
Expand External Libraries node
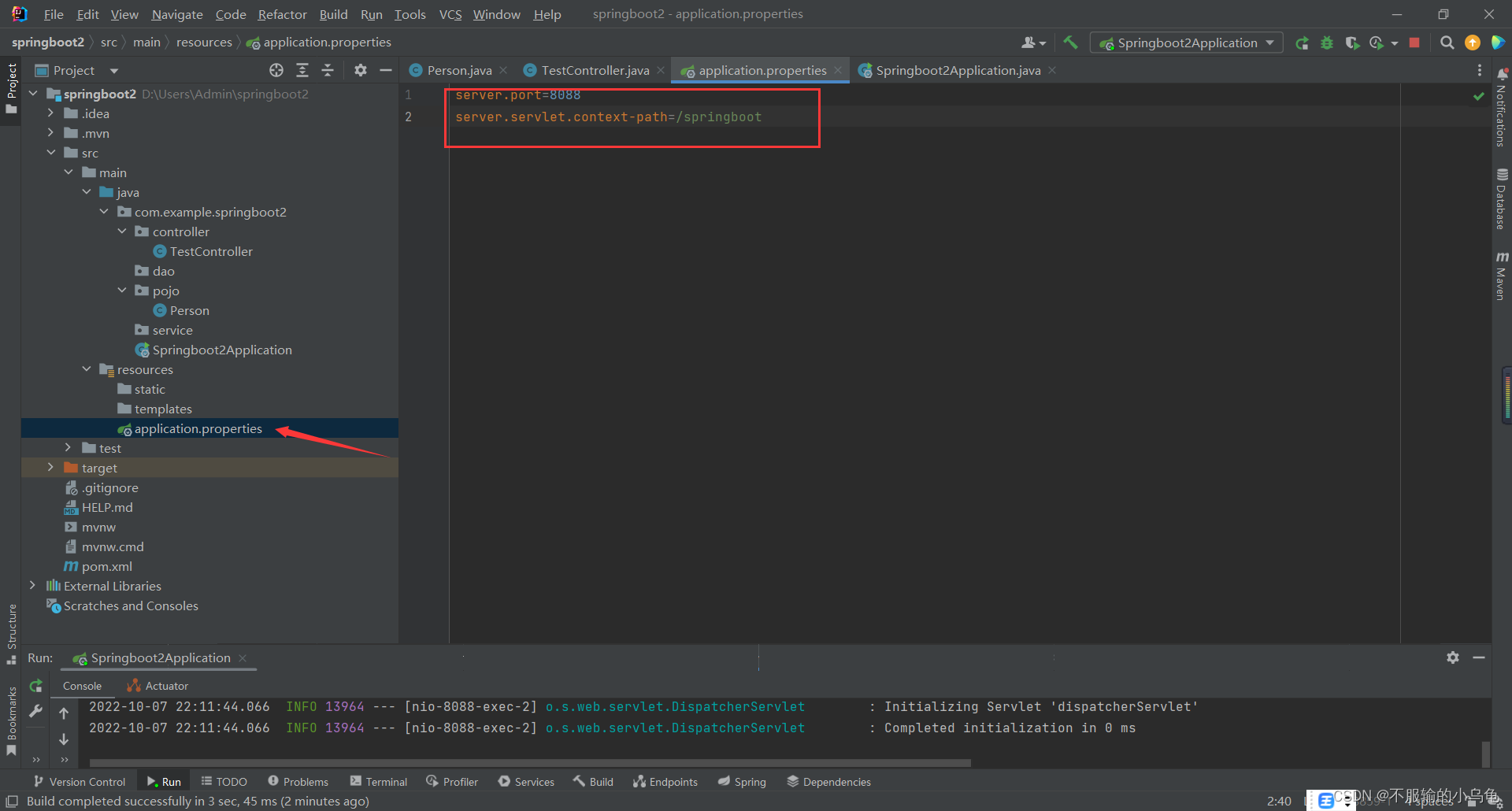(32, 586)
